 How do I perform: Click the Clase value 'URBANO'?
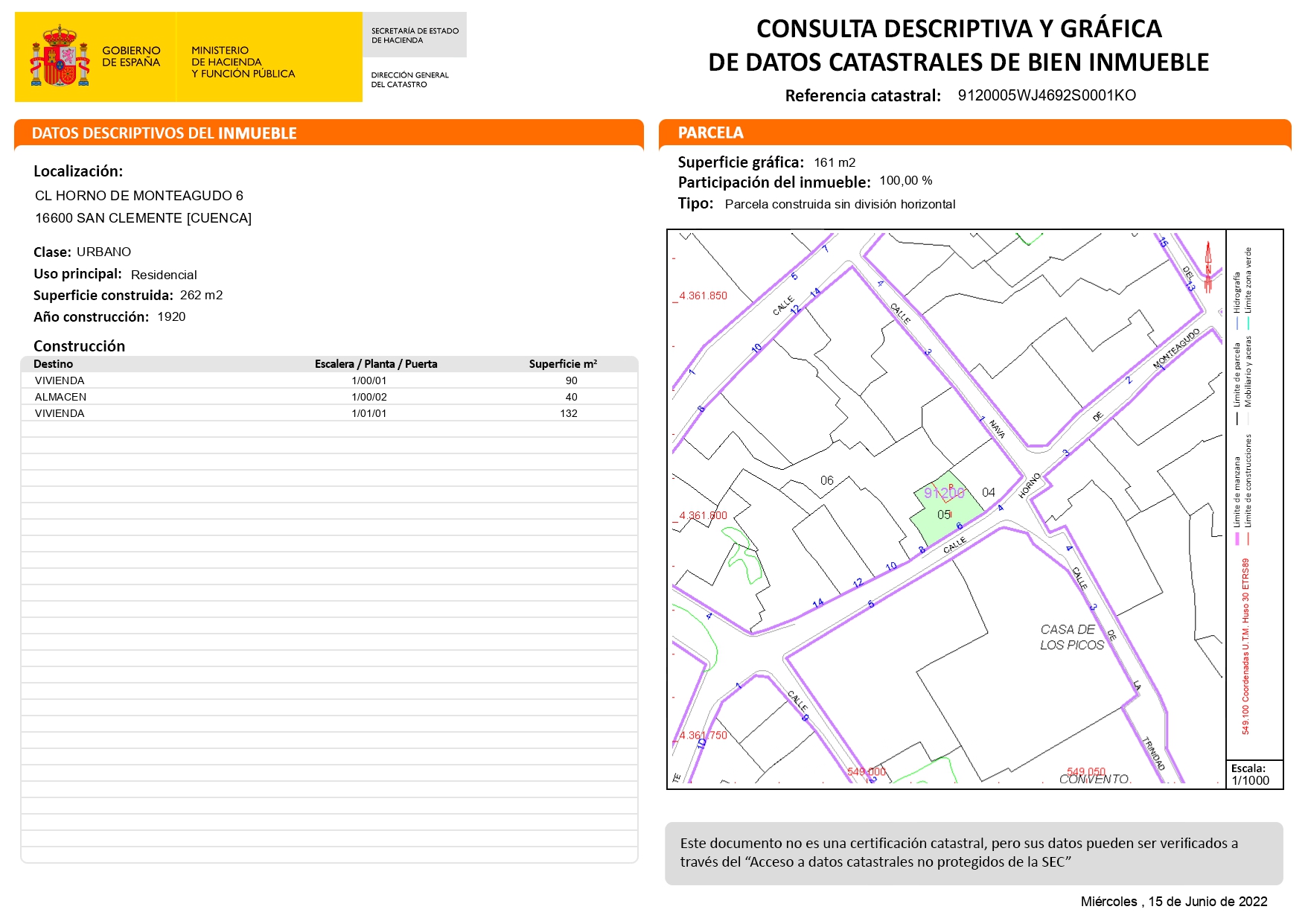[x=103, y=252]
